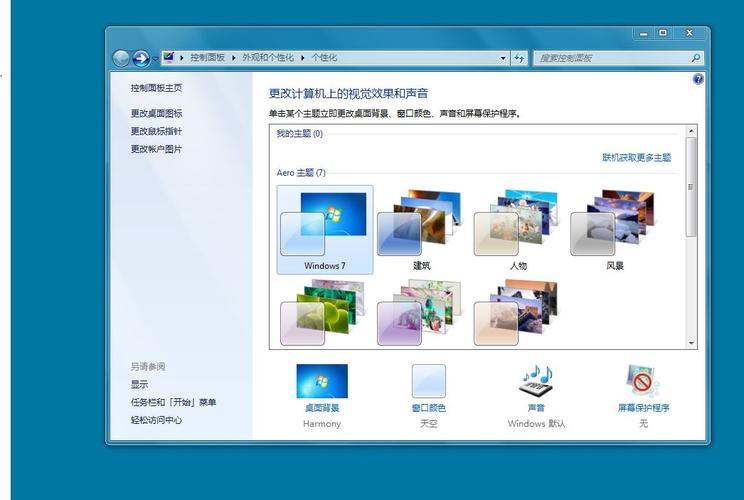Close the personalization window
744x500 pixels.
[689, 33]
